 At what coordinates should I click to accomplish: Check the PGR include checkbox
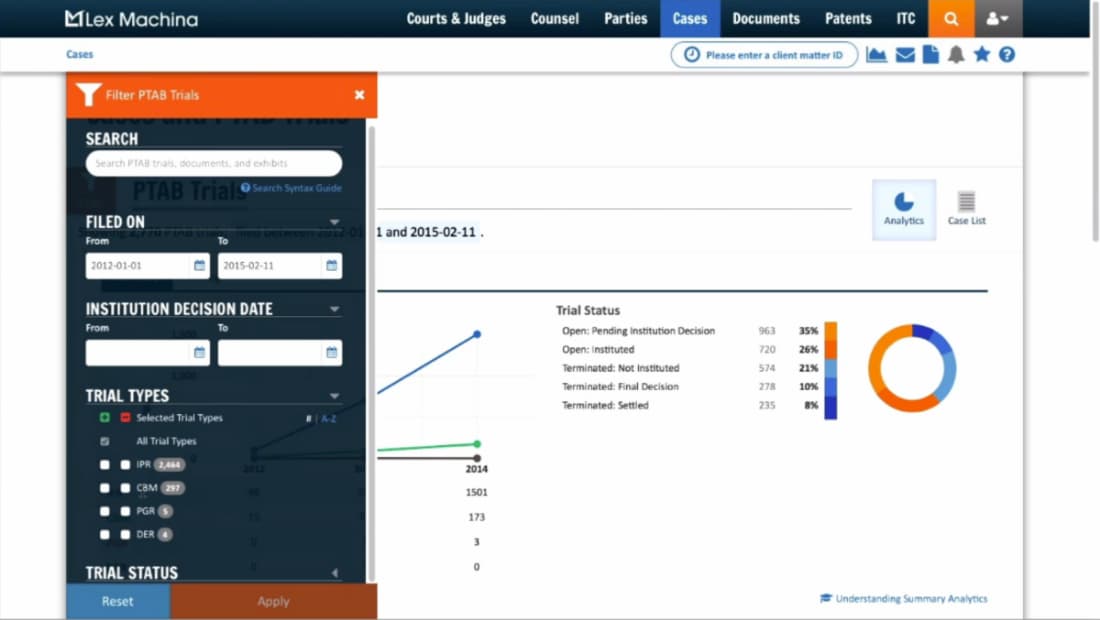coord(105,511)
